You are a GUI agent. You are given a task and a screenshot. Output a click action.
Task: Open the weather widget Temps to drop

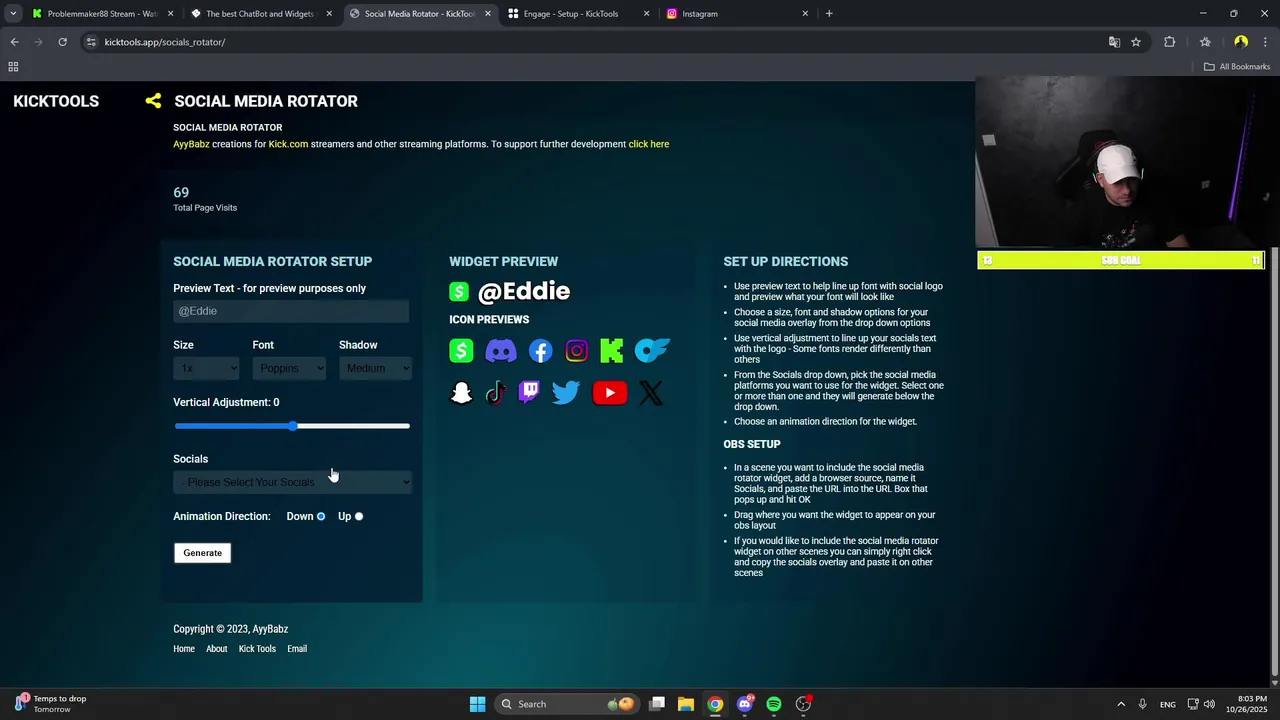coord(52,704)
